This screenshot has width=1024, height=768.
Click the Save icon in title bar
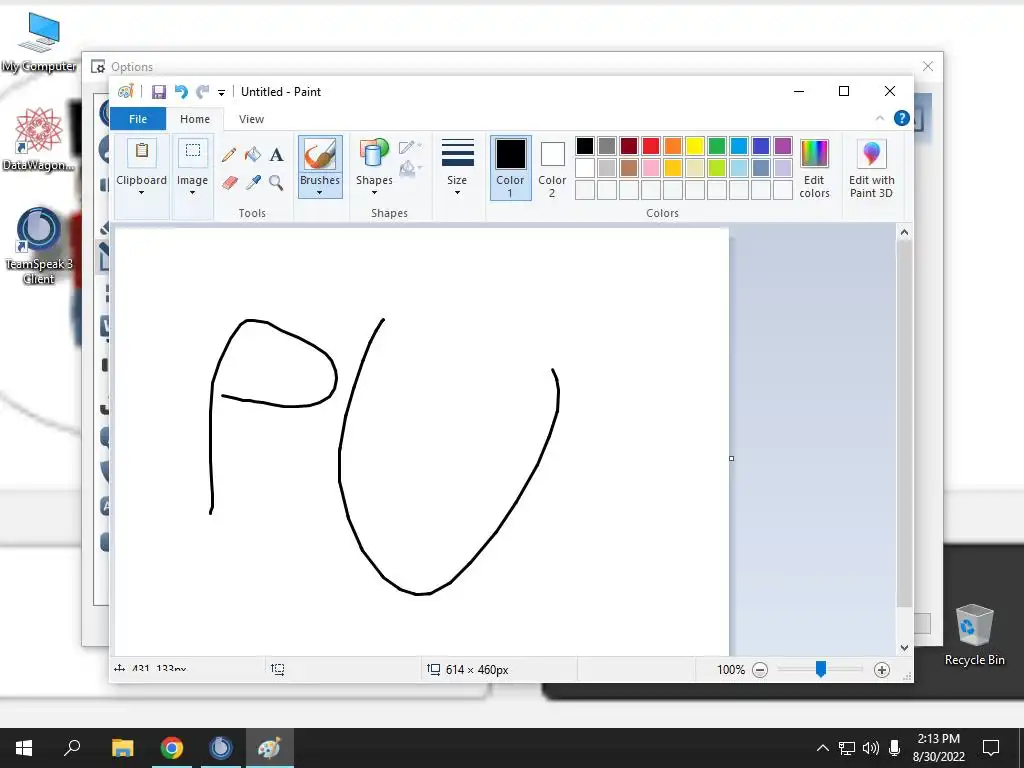(159, 92)
